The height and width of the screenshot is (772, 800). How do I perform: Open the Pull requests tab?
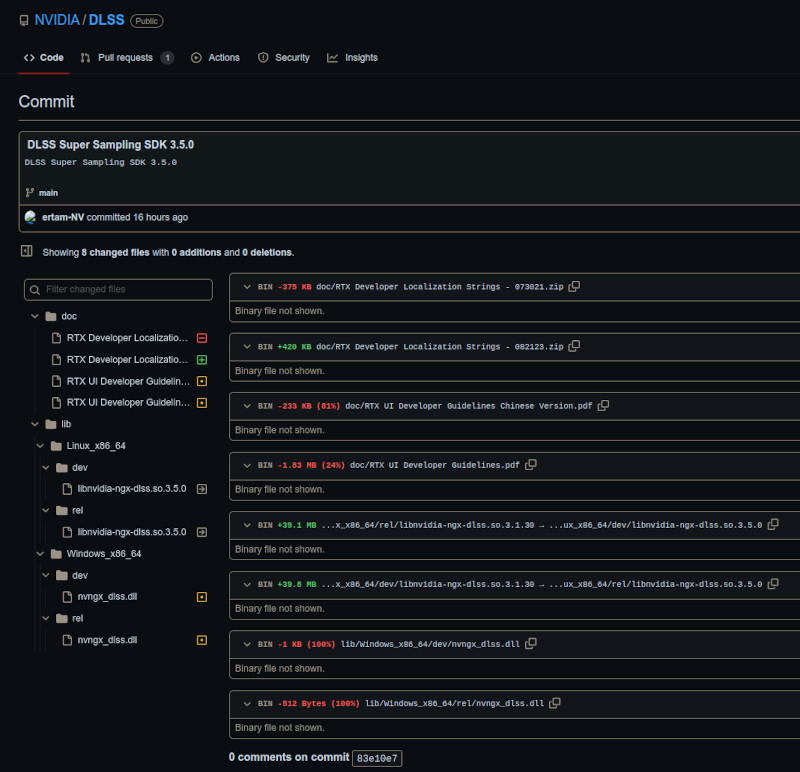pyautogui.click(x=125, y=58)
